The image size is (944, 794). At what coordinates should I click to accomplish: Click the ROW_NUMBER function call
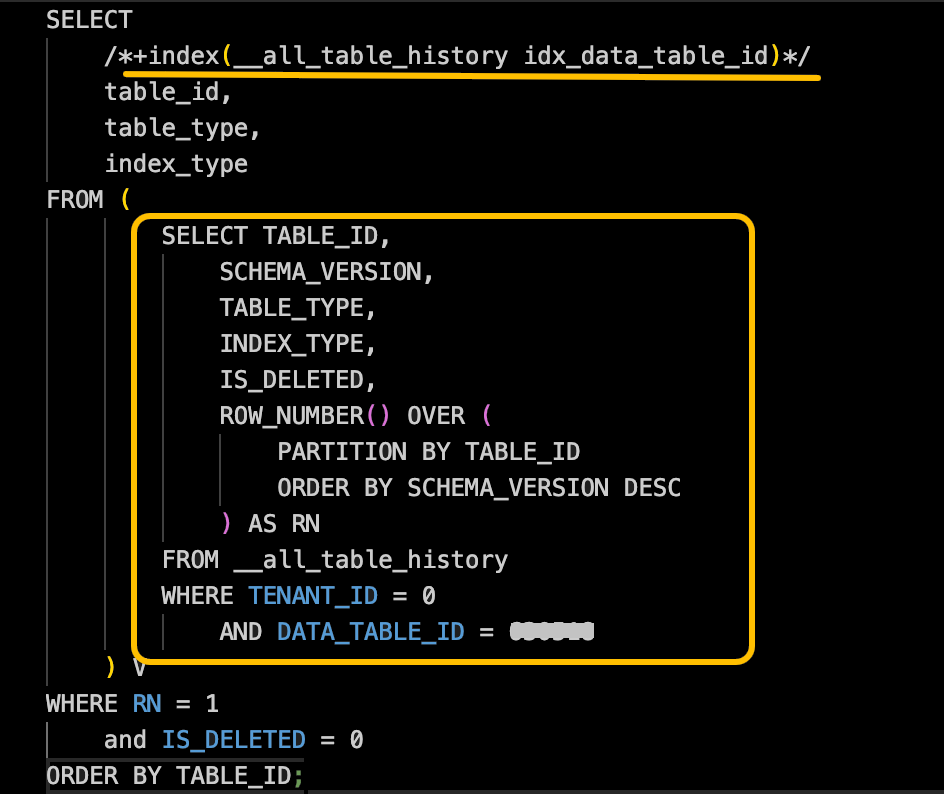(x=304, y=415)
